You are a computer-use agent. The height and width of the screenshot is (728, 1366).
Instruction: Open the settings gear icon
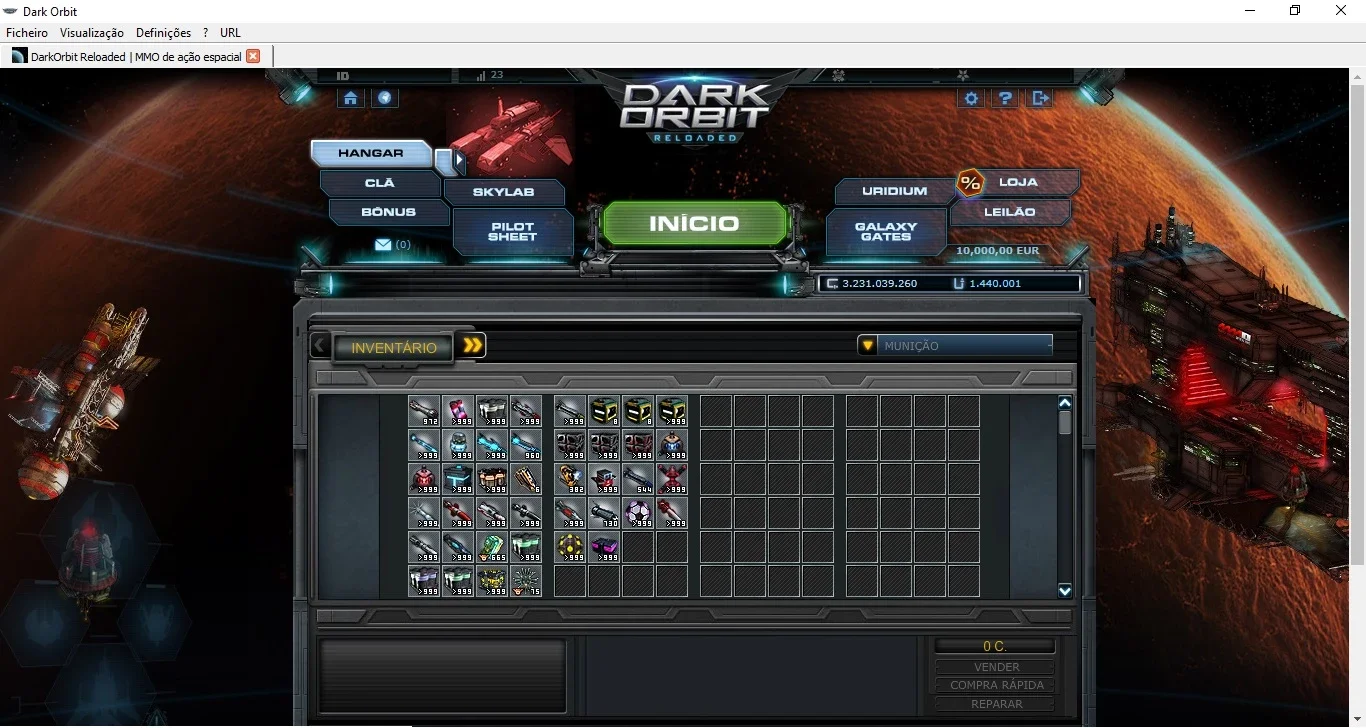pyautogui.click(x=971, y=98)
